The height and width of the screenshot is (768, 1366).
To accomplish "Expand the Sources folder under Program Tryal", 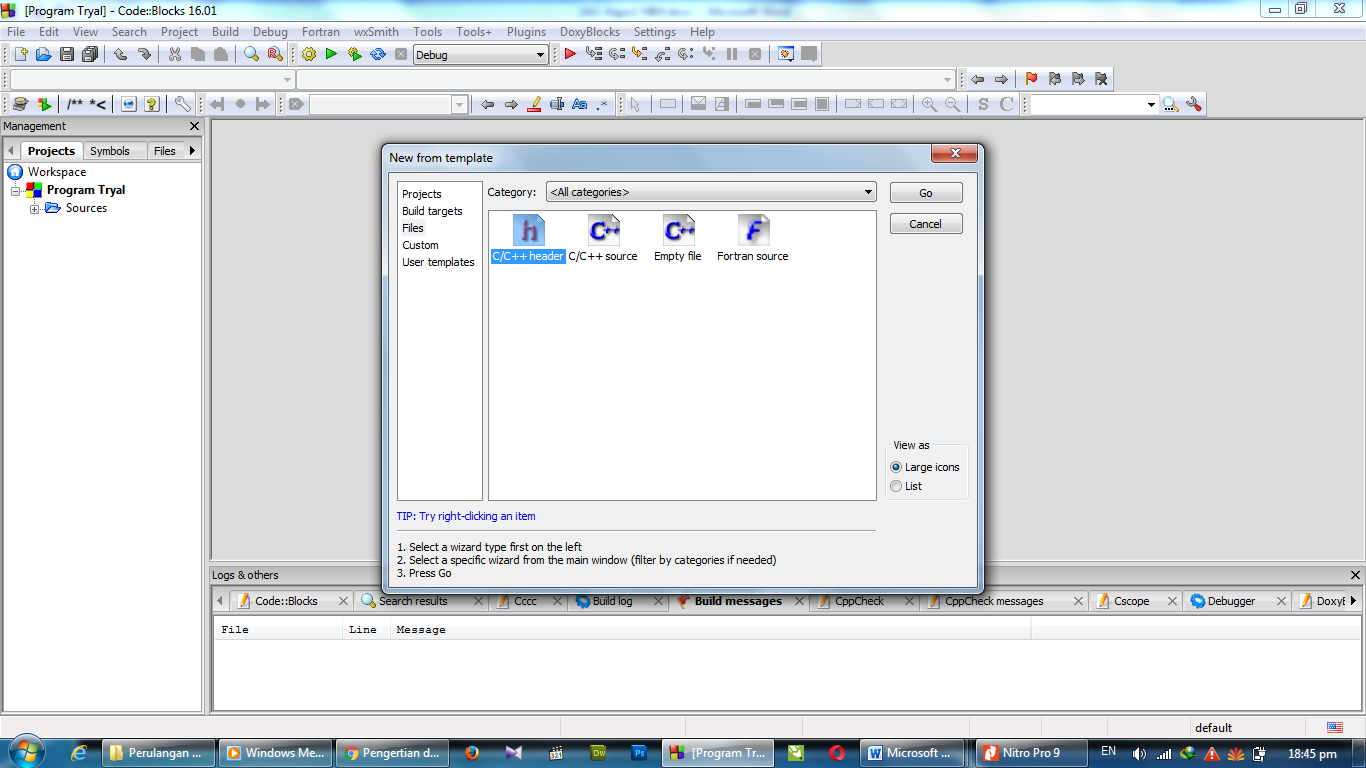I will click(x=34, y=208).
